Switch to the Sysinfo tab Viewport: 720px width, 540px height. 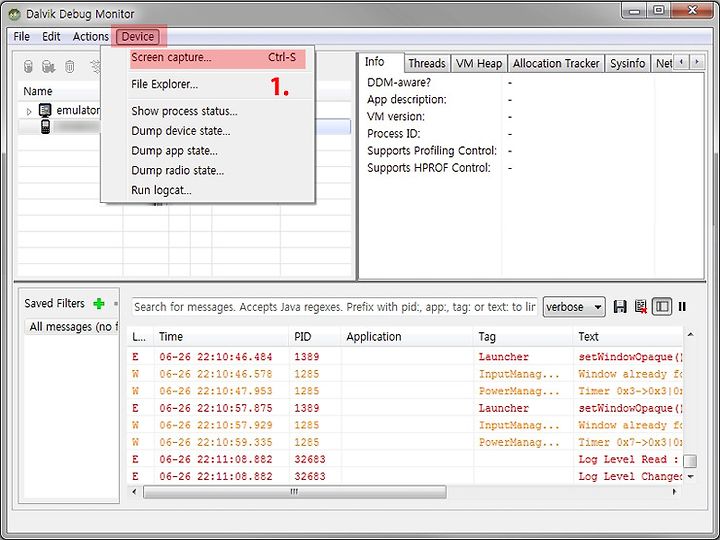(627, 63)
